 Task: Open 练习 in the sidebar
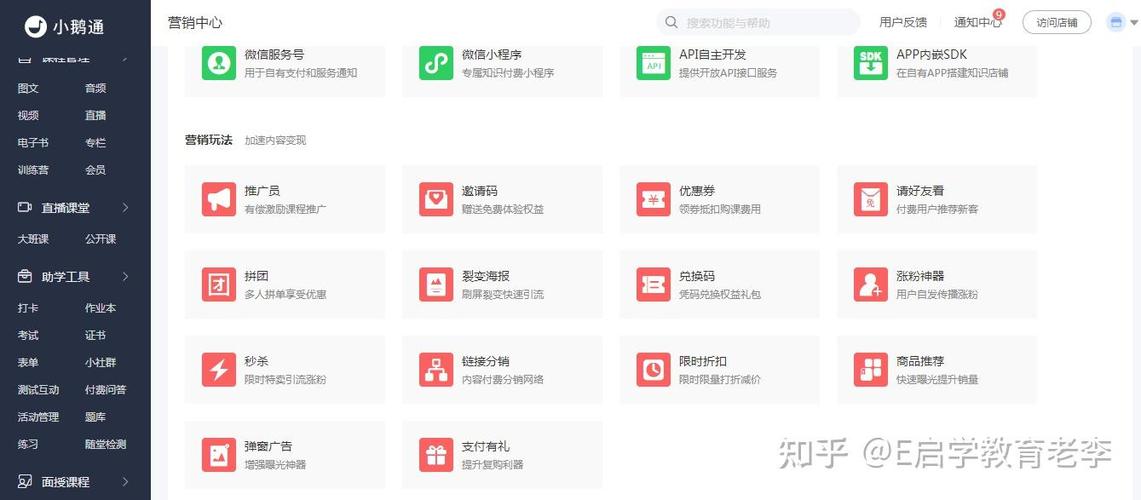point(28,444)
